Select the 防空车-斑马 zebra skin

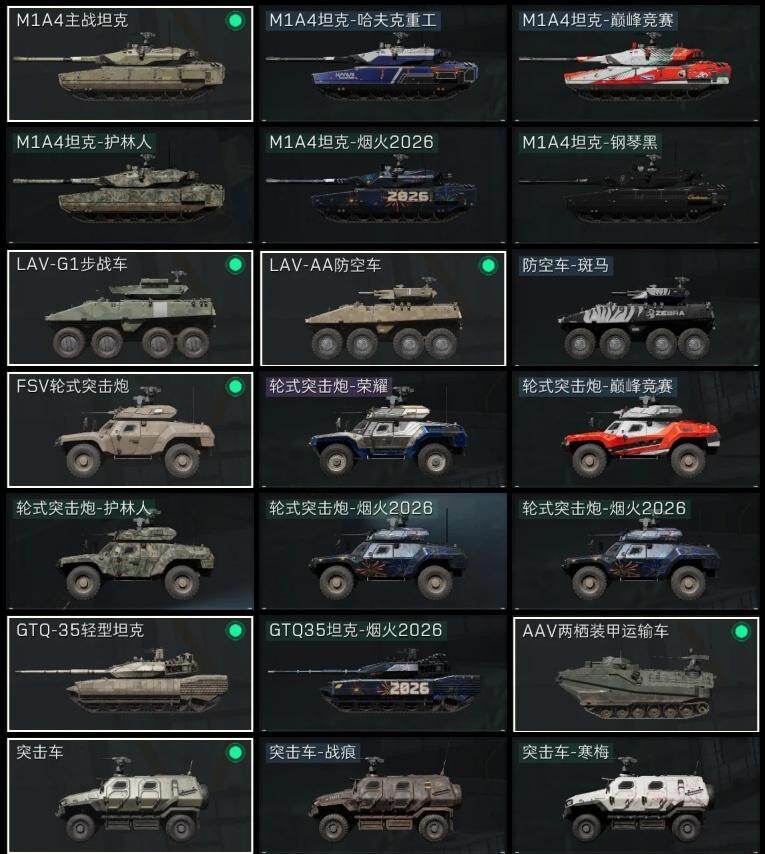(636, 308)
